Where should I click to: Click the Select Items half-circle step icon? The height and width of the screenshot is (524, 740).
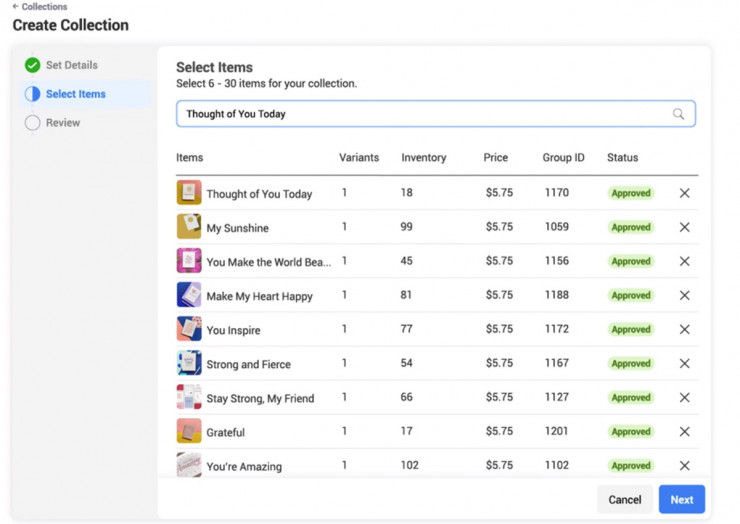pyautogui.click(x=32, y=94)
